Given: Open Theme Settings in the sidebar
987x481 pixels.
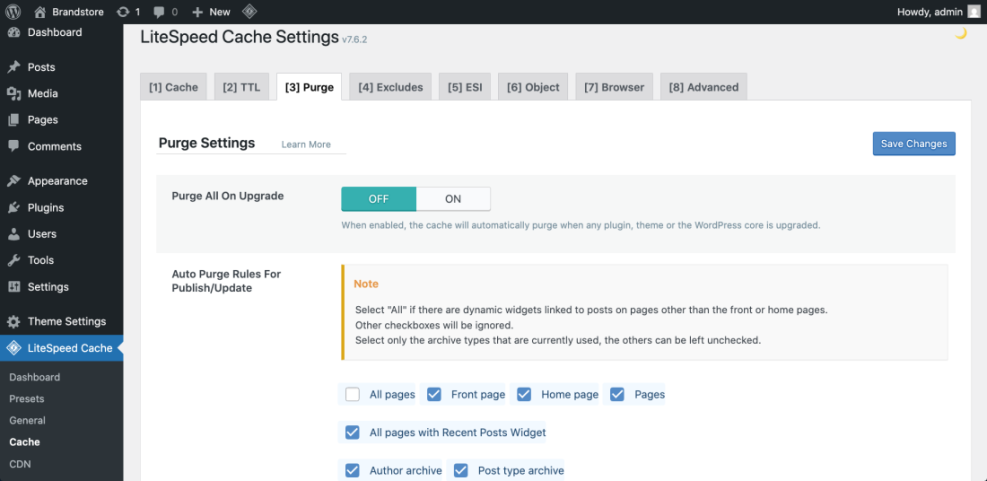Looking at the screenshot, I should pyautogui.click(x=67, y=322).
